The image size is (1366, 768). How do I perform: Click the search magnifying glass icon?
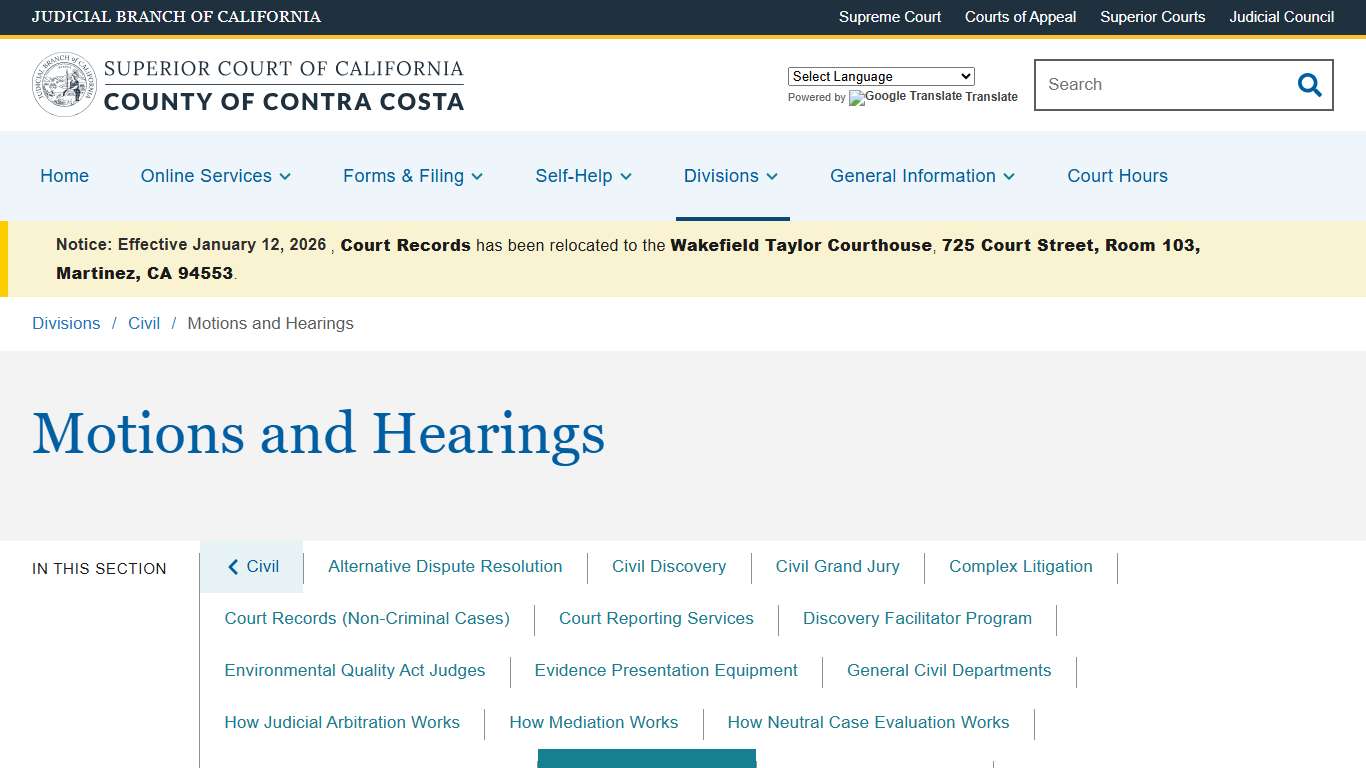point(1309,85)
